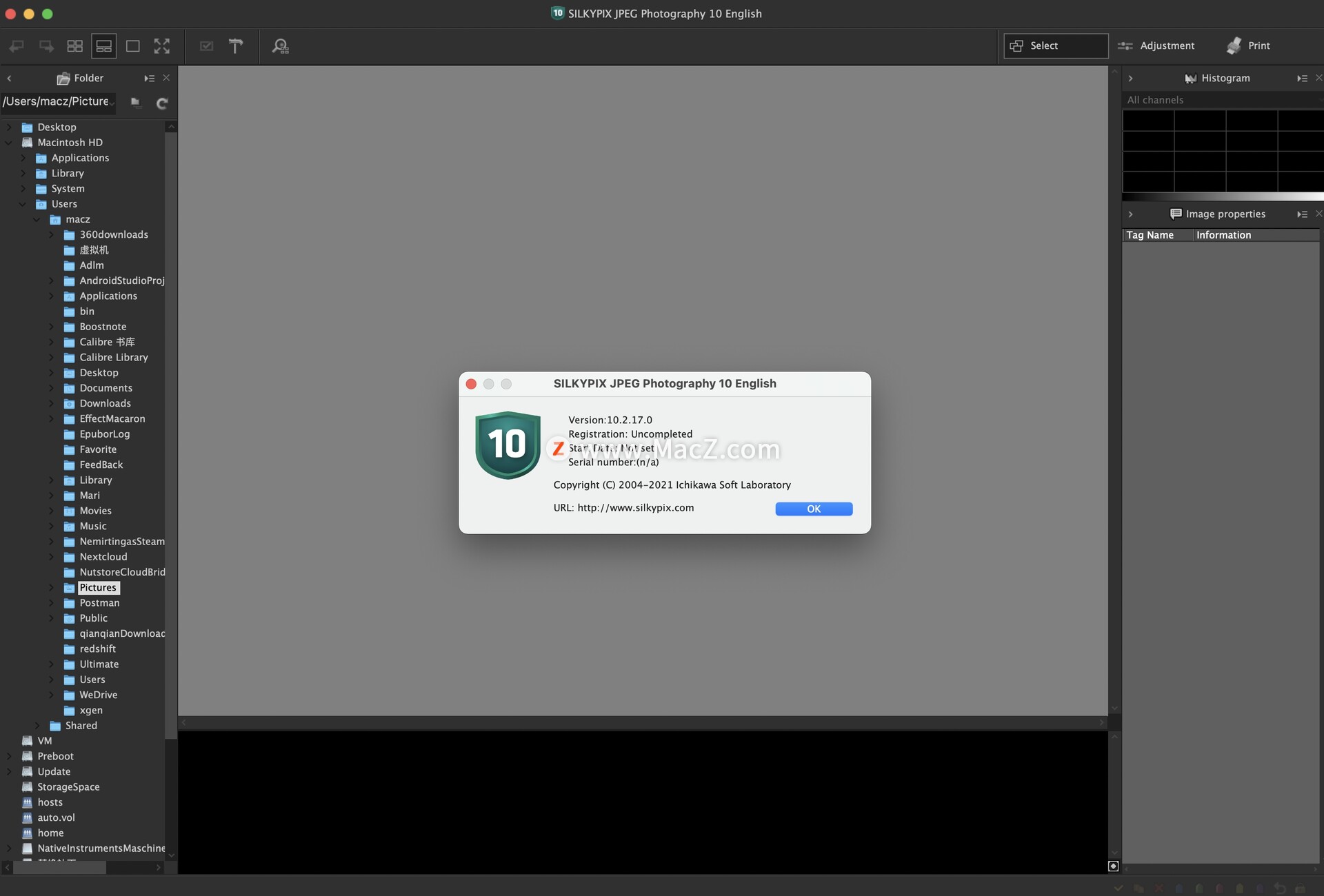1324x896 pixels.
Task: Select the combination preview-and-thumbnails view
Action: (103, 46)
